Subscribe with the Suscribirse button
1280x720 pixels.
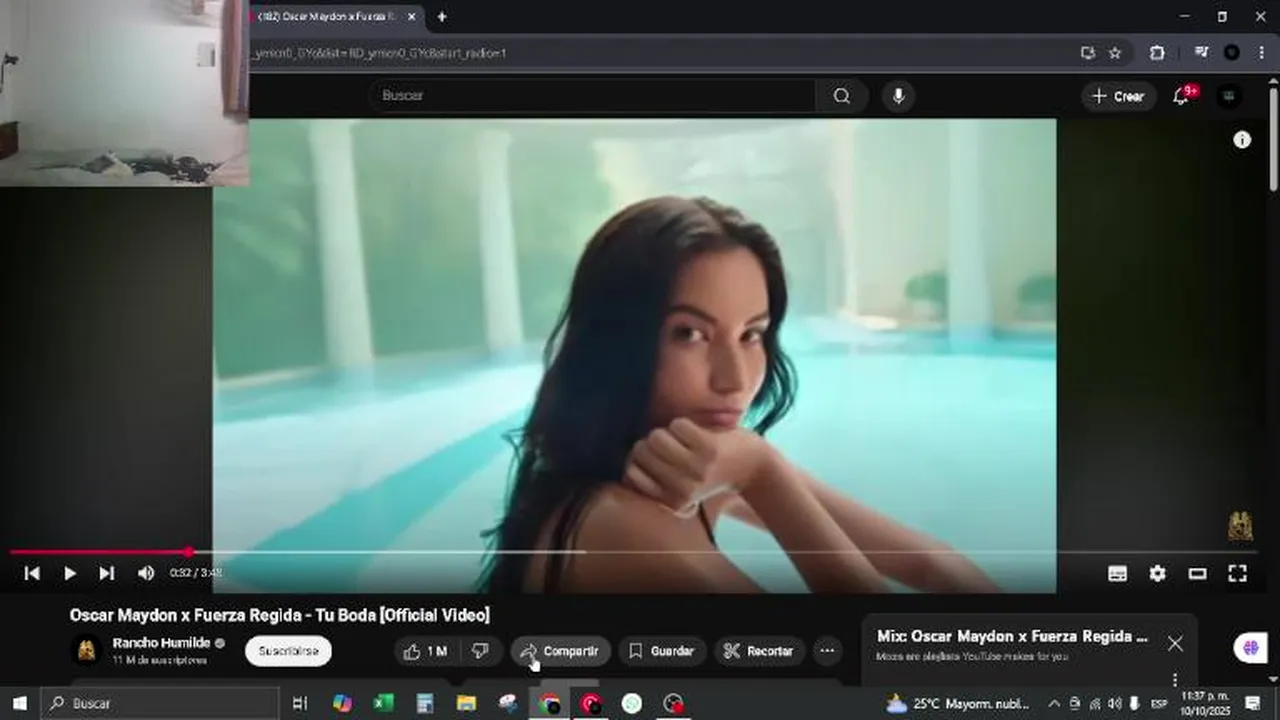288,651
